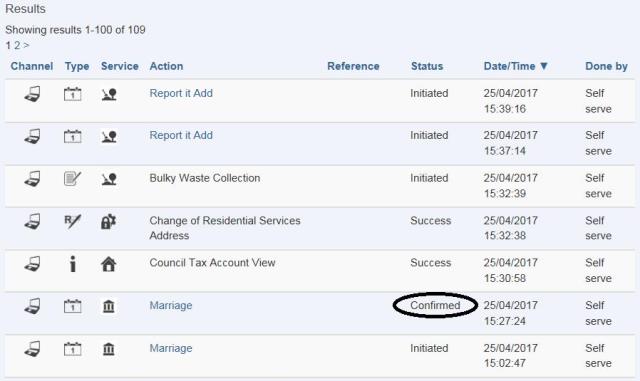Click the Initiated status for Bulky Waste Collection
The height and width of the screenshot is (381, 640).
pos(429,178)
